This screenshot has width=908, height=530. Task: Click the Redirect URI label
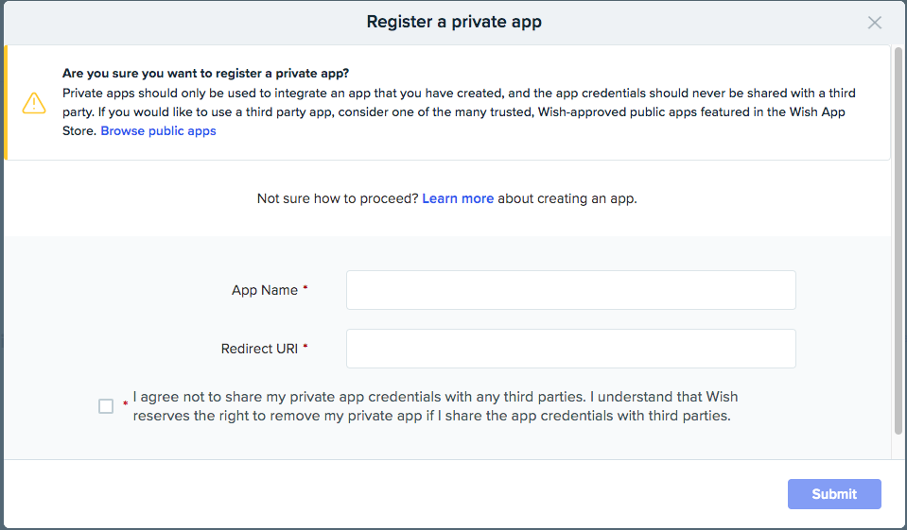(x=259, y=349)
